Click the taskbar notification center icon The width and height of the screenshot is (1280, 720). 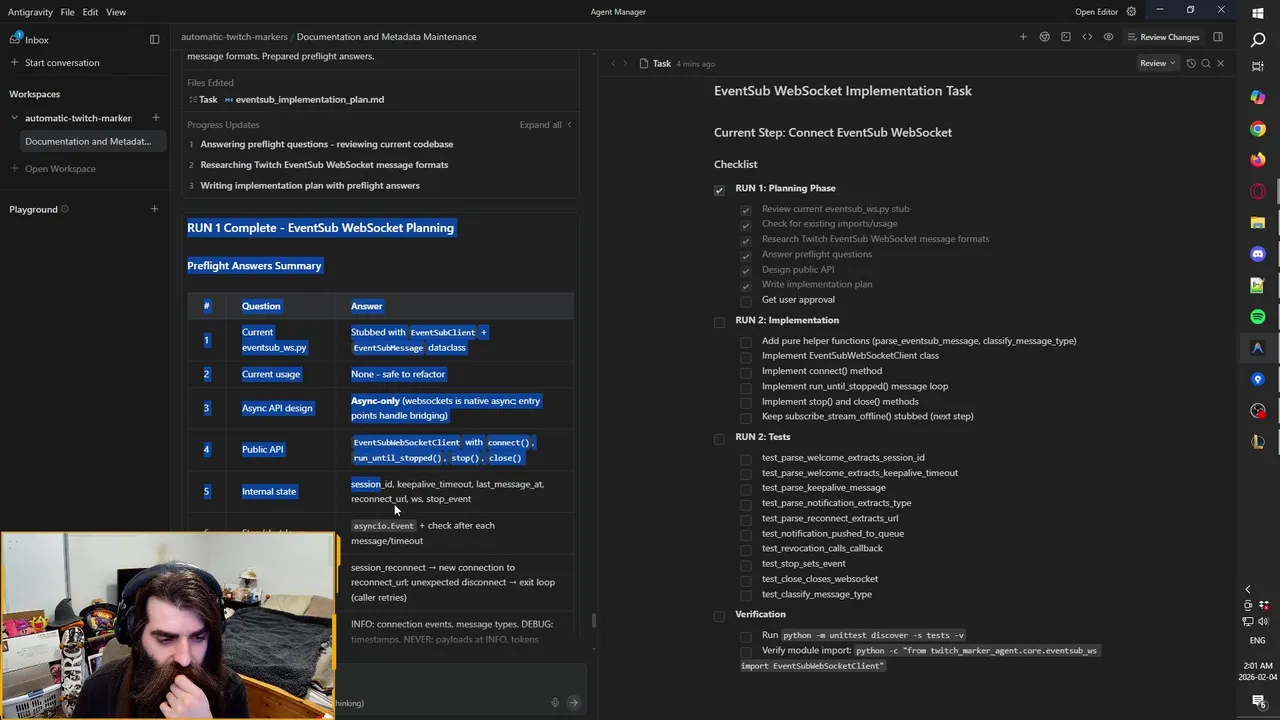1258,702
